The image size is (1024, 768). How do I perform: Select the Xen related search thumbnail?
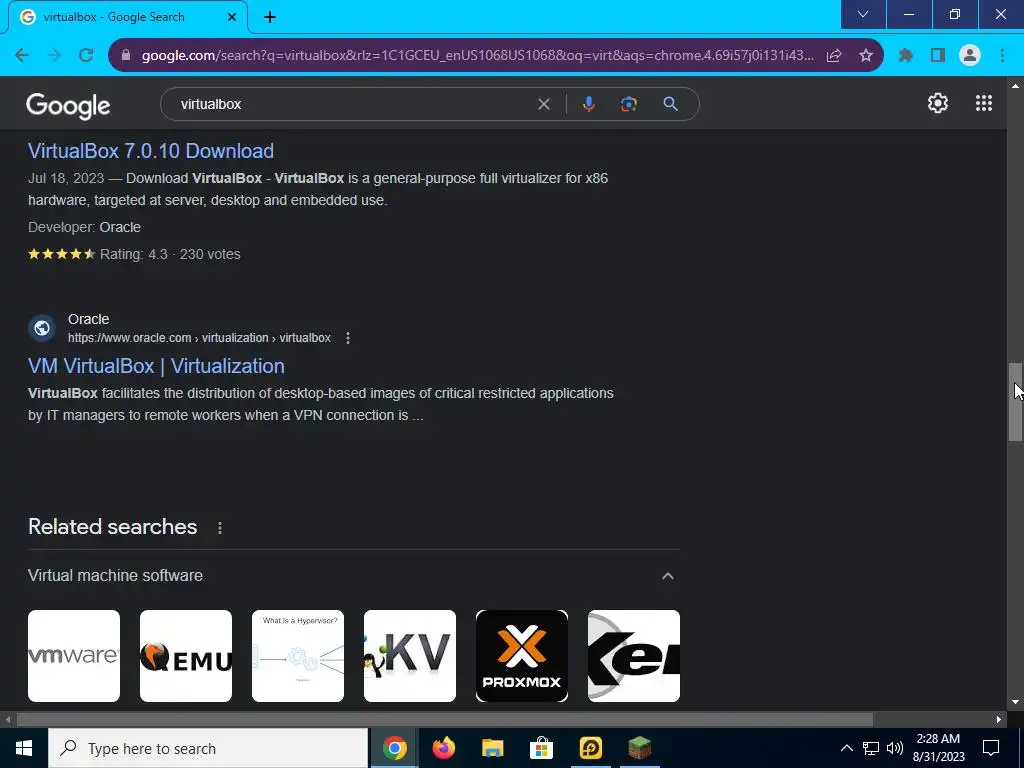(x=633, y=656)
